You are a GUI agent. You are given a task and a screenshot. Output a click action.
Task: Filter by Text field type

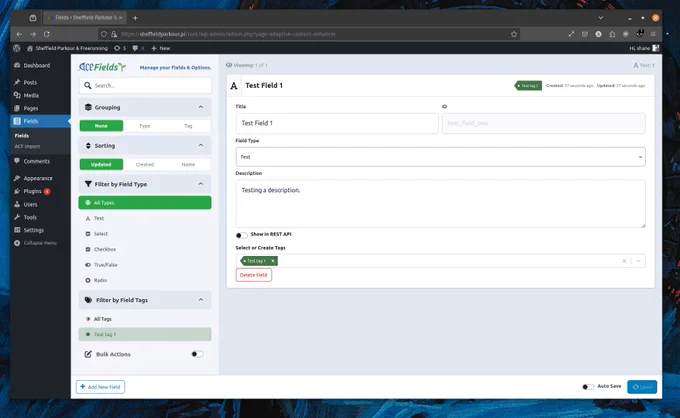145,218
